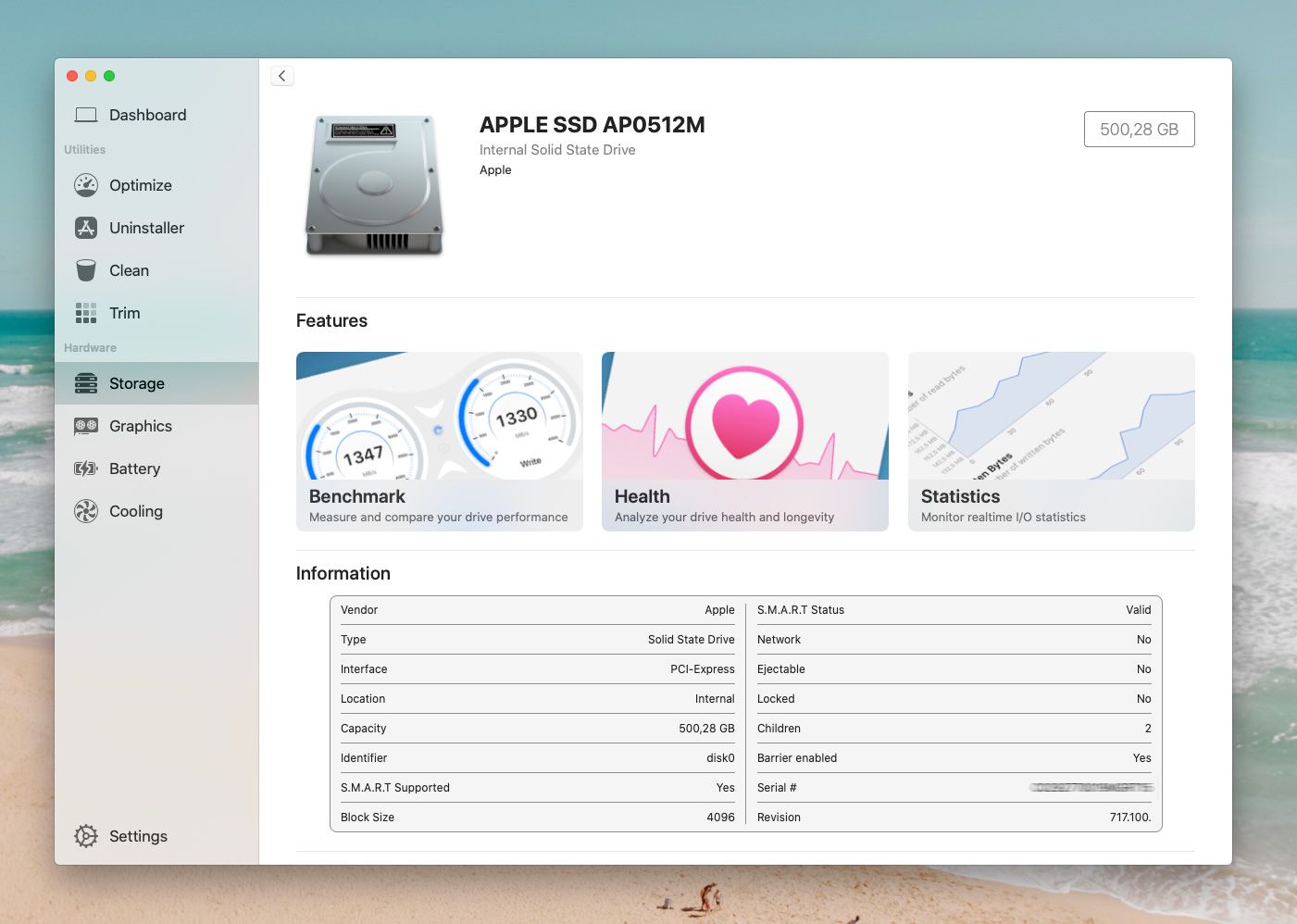Click the Children value 2
The image size is (1297, 924).
coord(1148,729)
